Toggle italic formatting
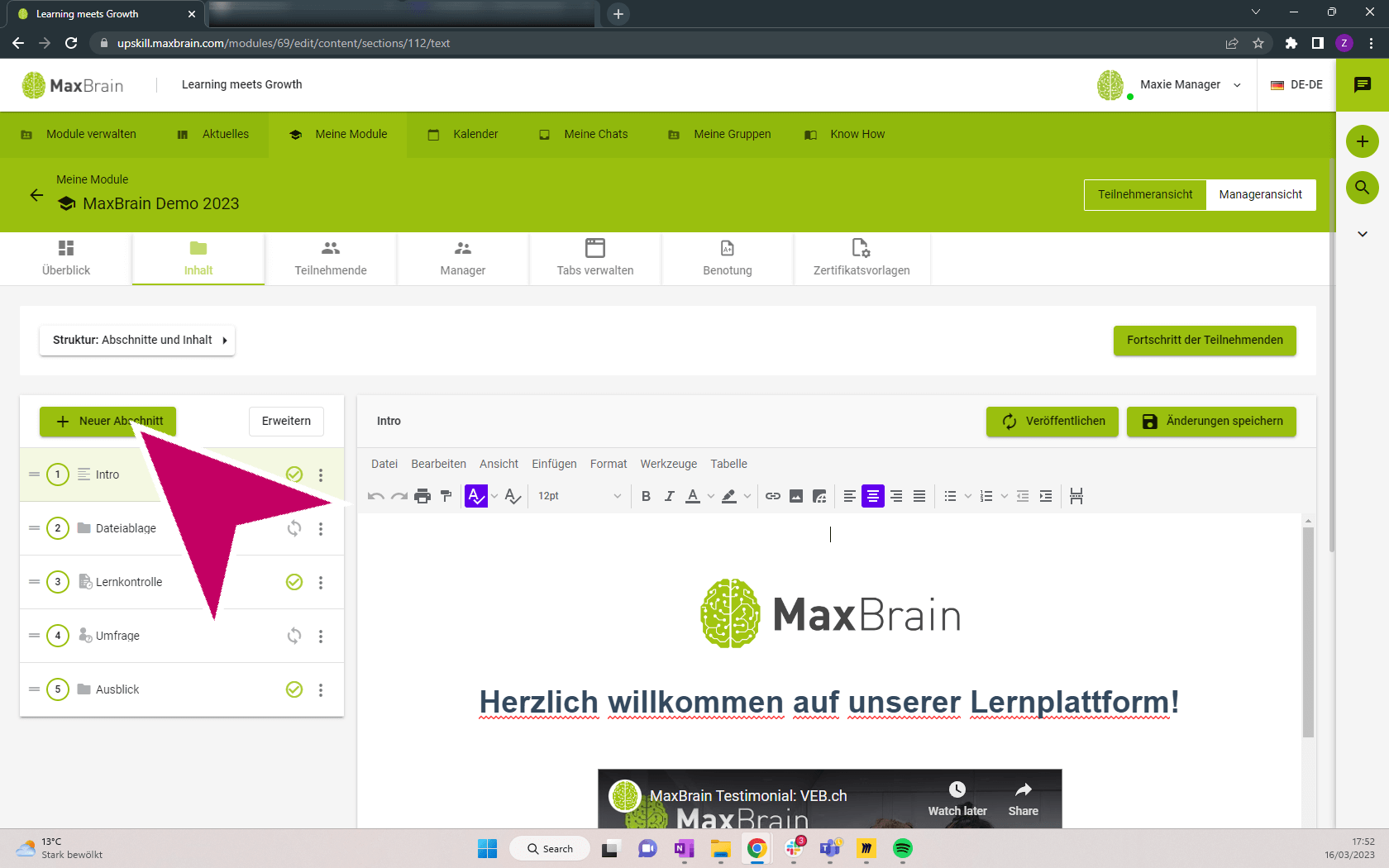Image resolution: width=1389 pixels, height=868 pixels. click(670, 496)
